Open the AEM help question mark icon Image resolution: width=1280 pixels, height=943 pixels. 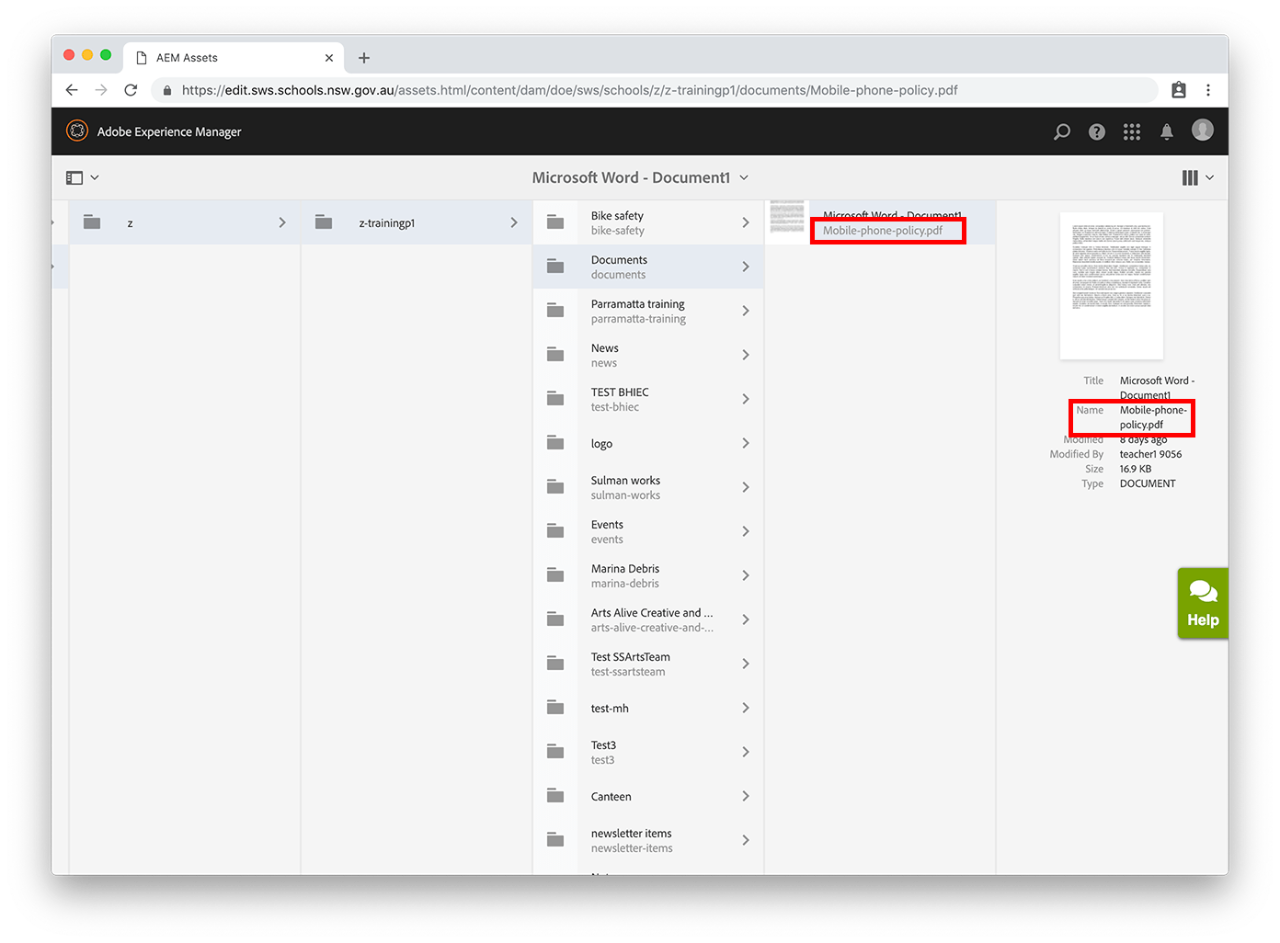(1097, 131)
